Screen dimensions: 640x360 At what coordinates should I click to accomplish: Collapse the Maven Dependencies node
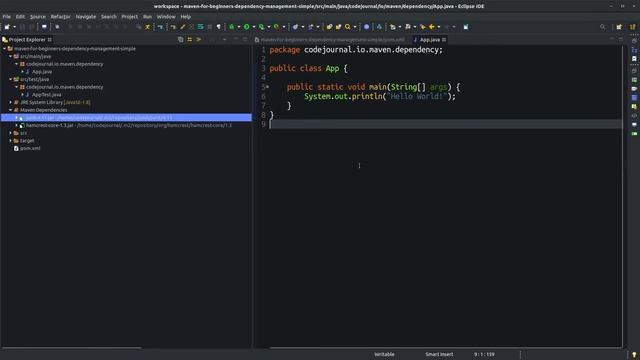[11, 110]
